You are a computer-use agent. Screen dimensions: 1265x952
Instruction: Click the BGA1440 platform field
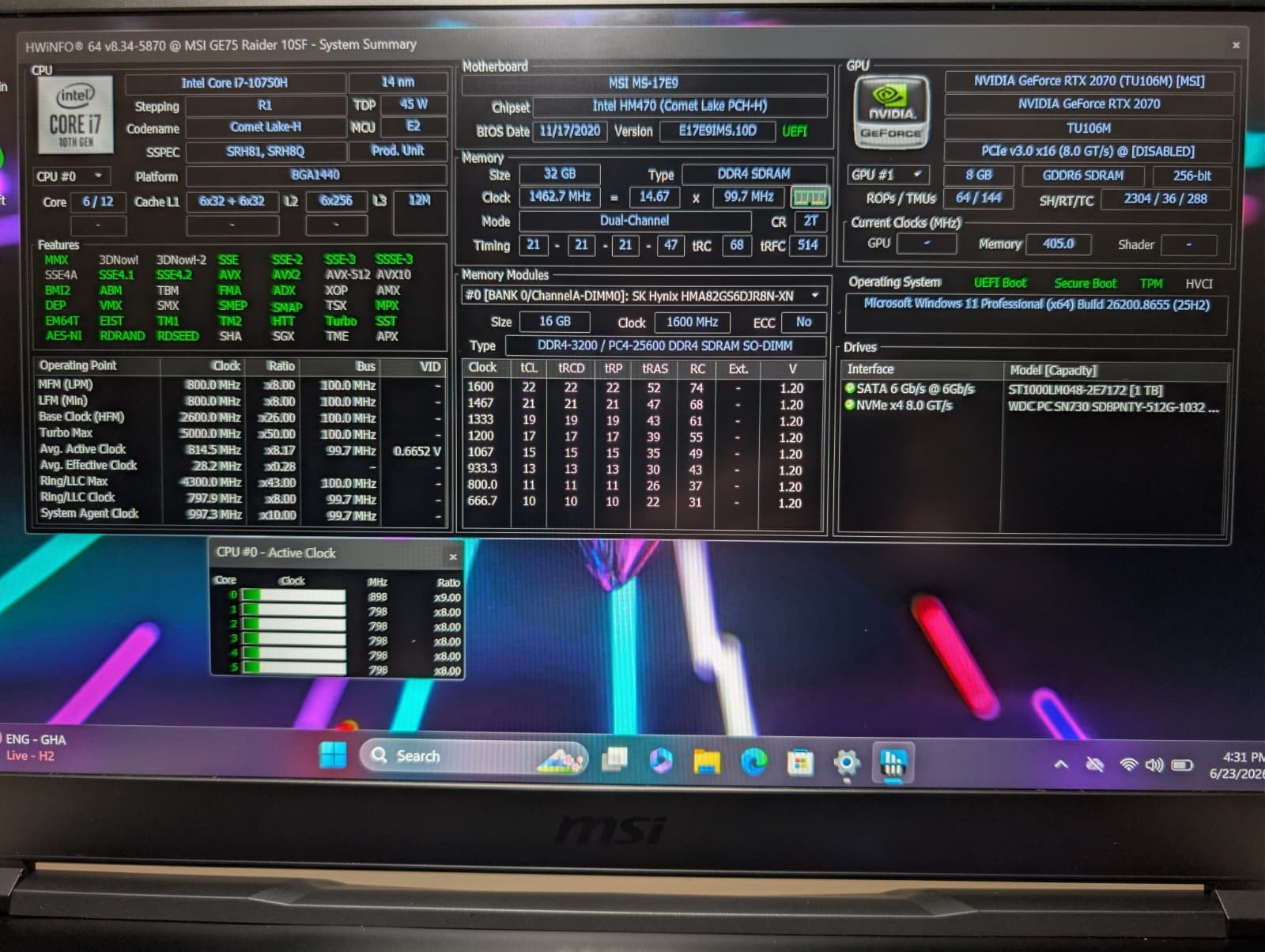[x=316, y=175]
